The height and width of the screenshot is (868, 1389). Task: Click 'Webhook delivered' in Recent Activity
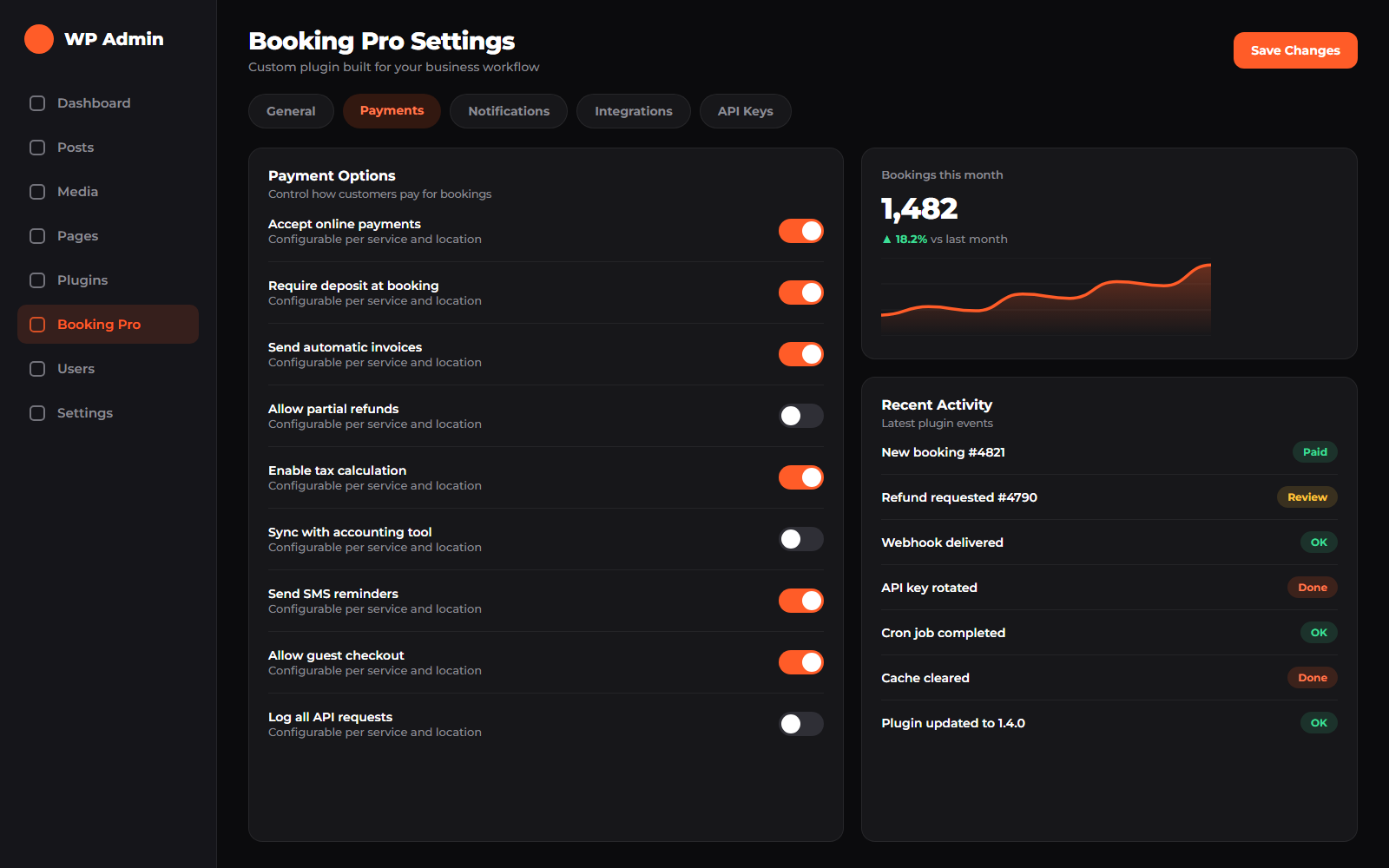point(1109,542)
